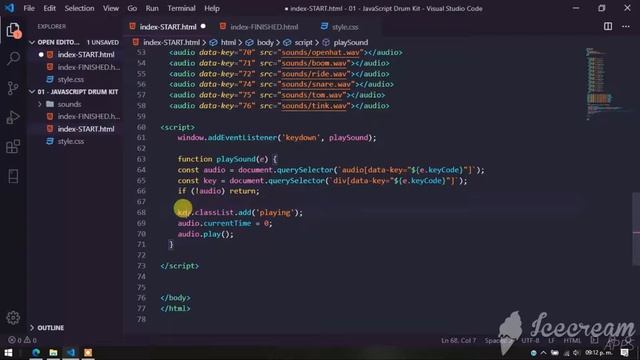Open the Extensions view

[13, 146]
